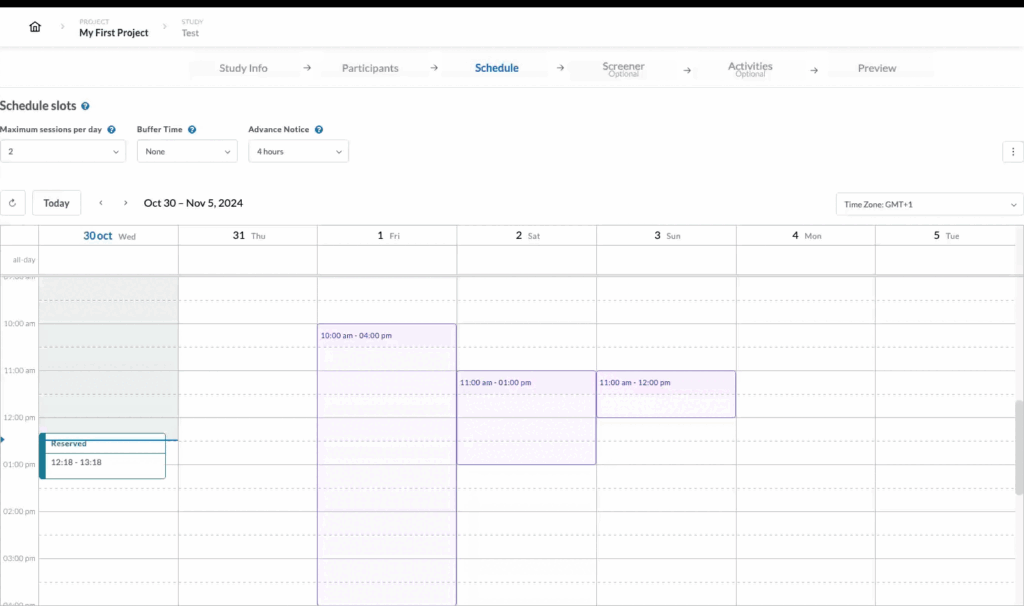The image size is (1024, 606).
Task: Open the three-dot options menu
Action: [1013, 151]
